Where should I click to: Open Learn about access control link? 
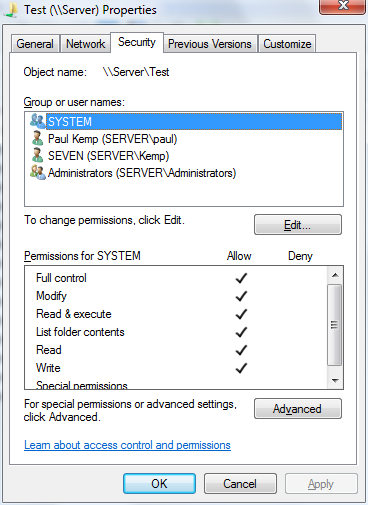(127, 445)
